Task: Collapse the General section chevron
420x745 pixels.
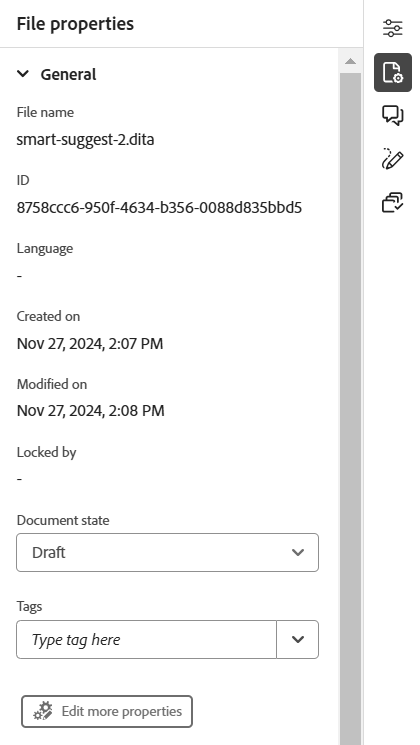Action: point(23,74)
